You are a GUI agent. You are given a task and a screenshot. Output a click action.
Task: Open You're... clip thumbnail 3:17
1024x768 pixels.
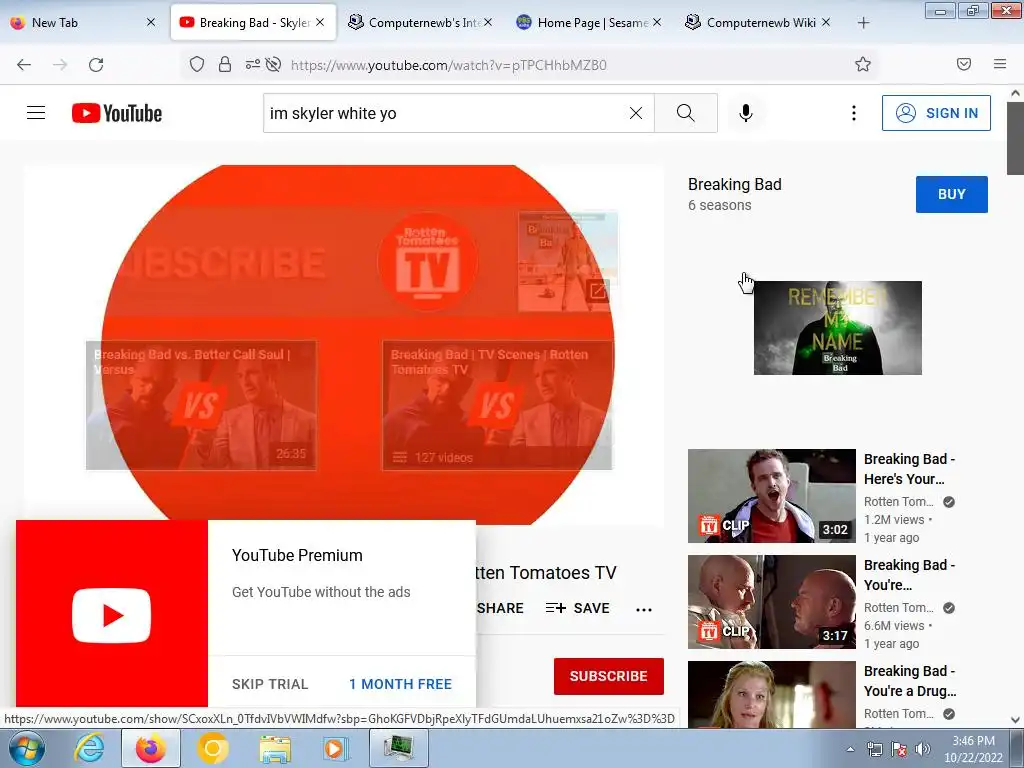(772, 601)
